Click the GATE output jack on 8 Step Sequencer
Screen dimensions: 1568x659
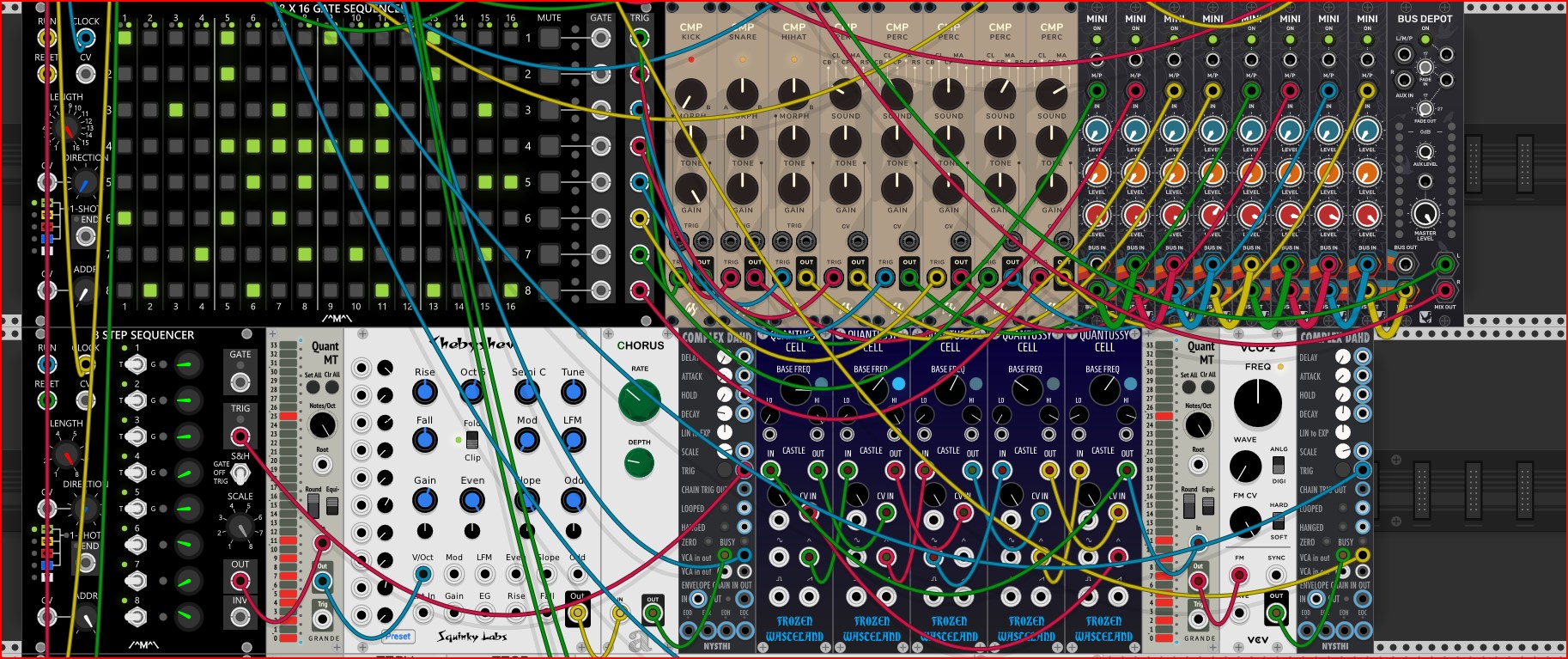[240, 382]
